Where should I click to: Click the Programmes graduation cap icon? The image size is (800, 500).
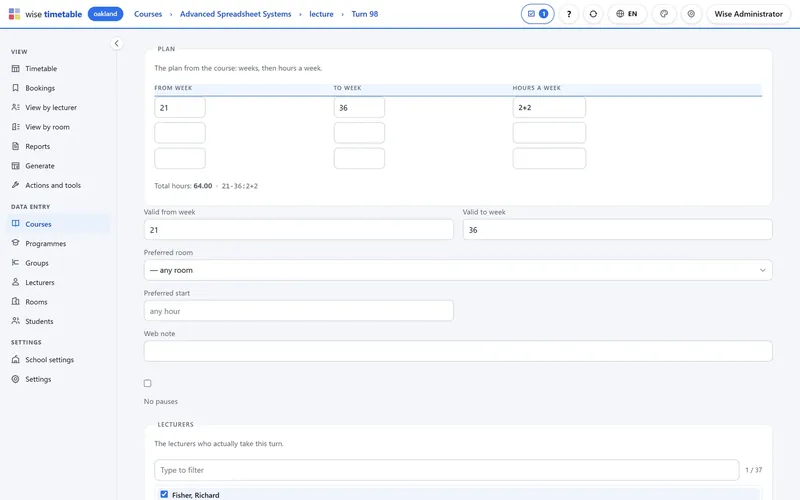coord(15,243)
